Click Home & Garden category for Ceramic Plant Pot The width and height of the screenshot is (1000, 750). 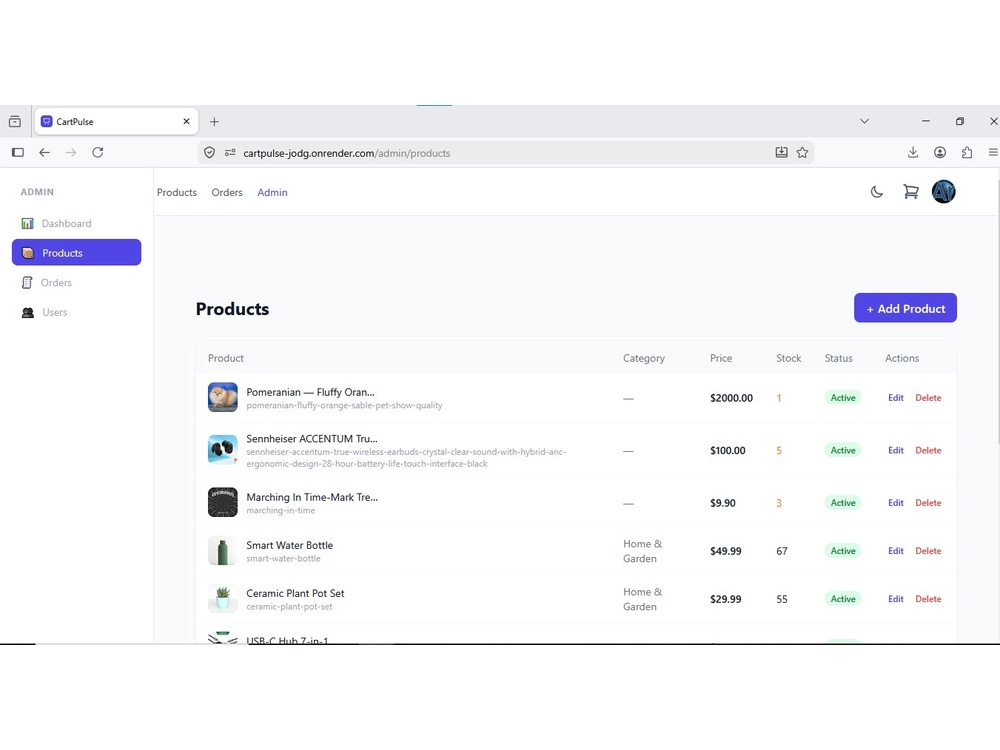[x=643, y=599]
